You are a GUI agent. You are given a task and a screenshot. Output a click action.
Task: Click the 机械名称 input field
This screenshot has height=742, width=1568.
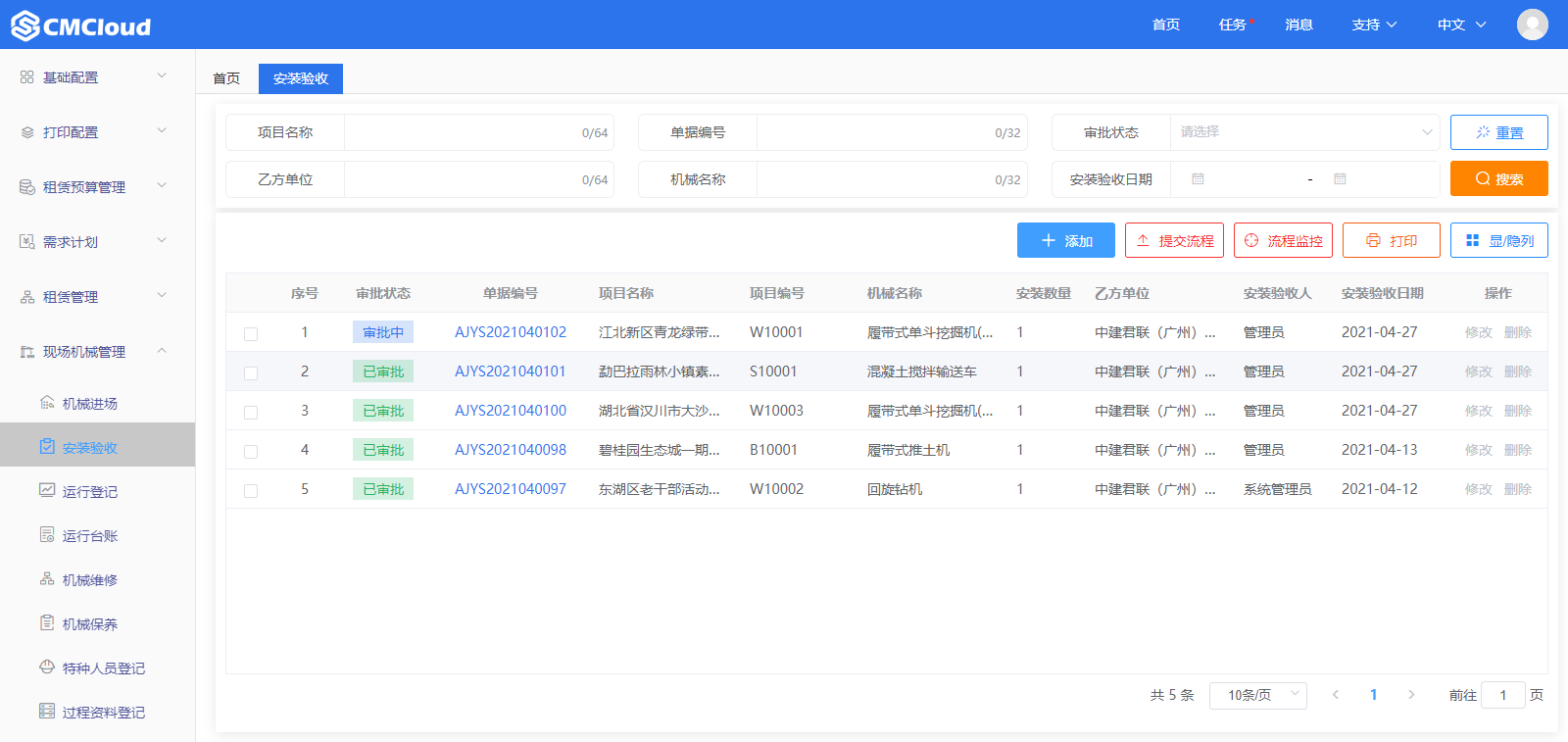[892, 179]
